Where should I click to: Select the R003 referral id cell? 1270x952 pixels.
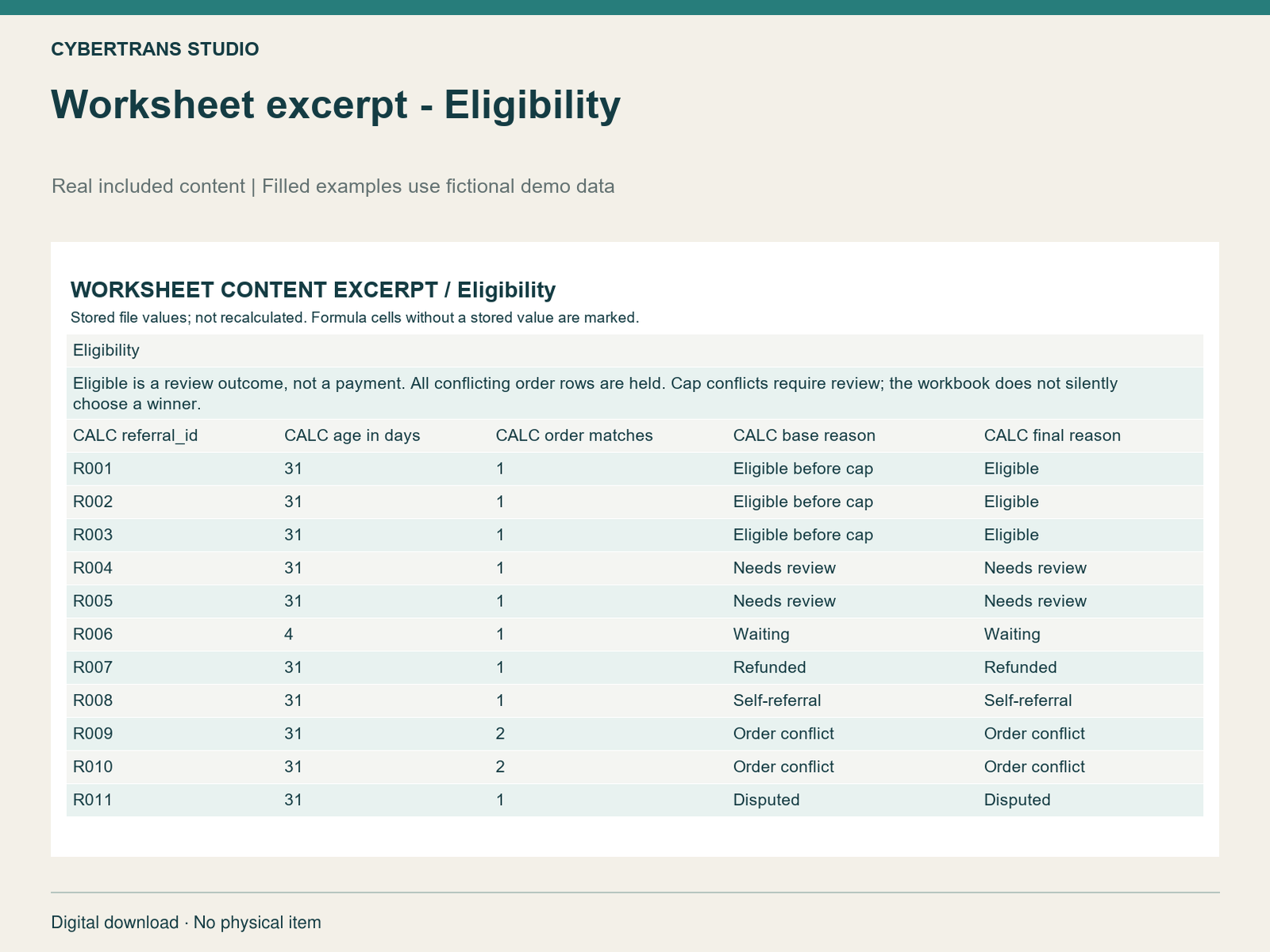click(93, 535)
